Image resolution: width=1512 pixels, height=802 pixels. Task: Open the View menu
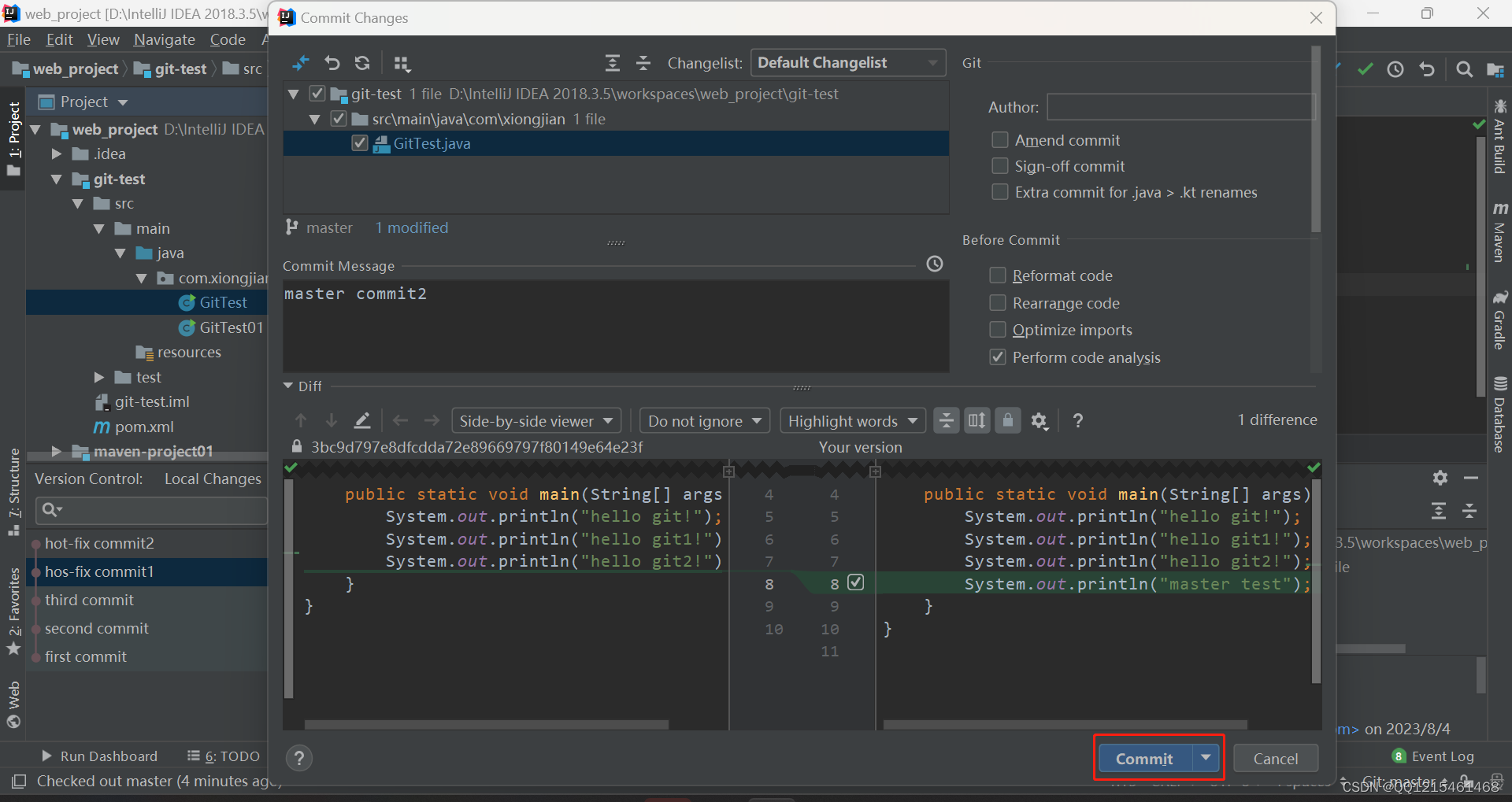coord(103,39)
